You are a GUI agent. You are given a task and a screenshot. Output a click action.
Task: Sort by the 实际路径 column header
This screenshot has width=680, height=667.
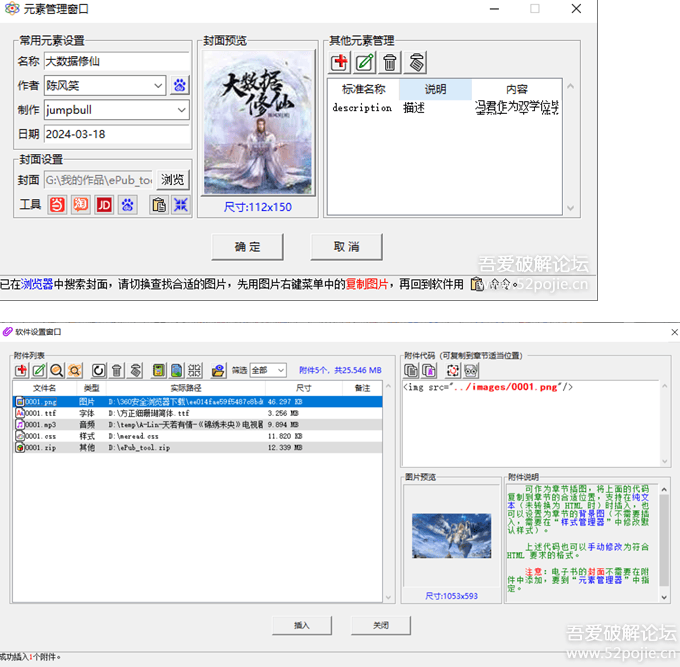(x=186, y=388)
